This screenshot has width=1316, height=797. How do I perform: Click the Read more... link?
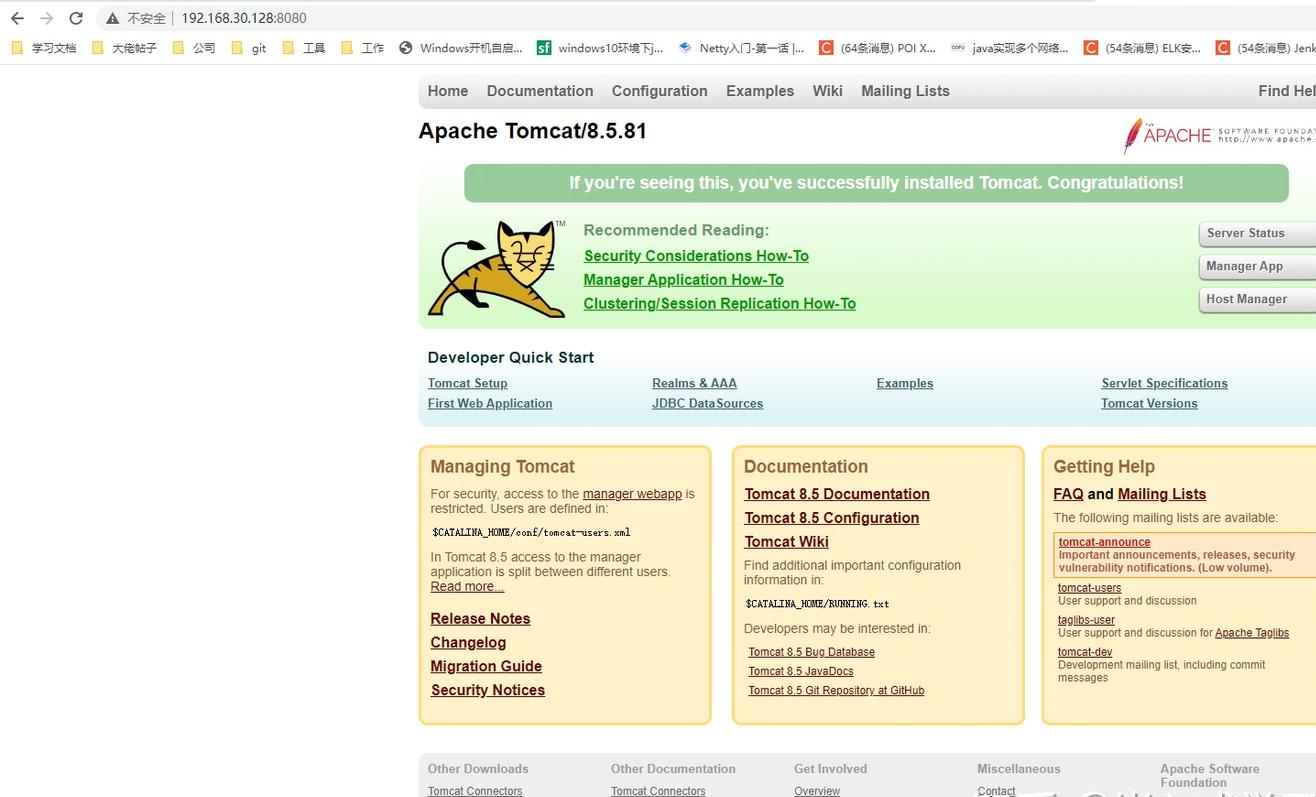(x=467, y=586)
